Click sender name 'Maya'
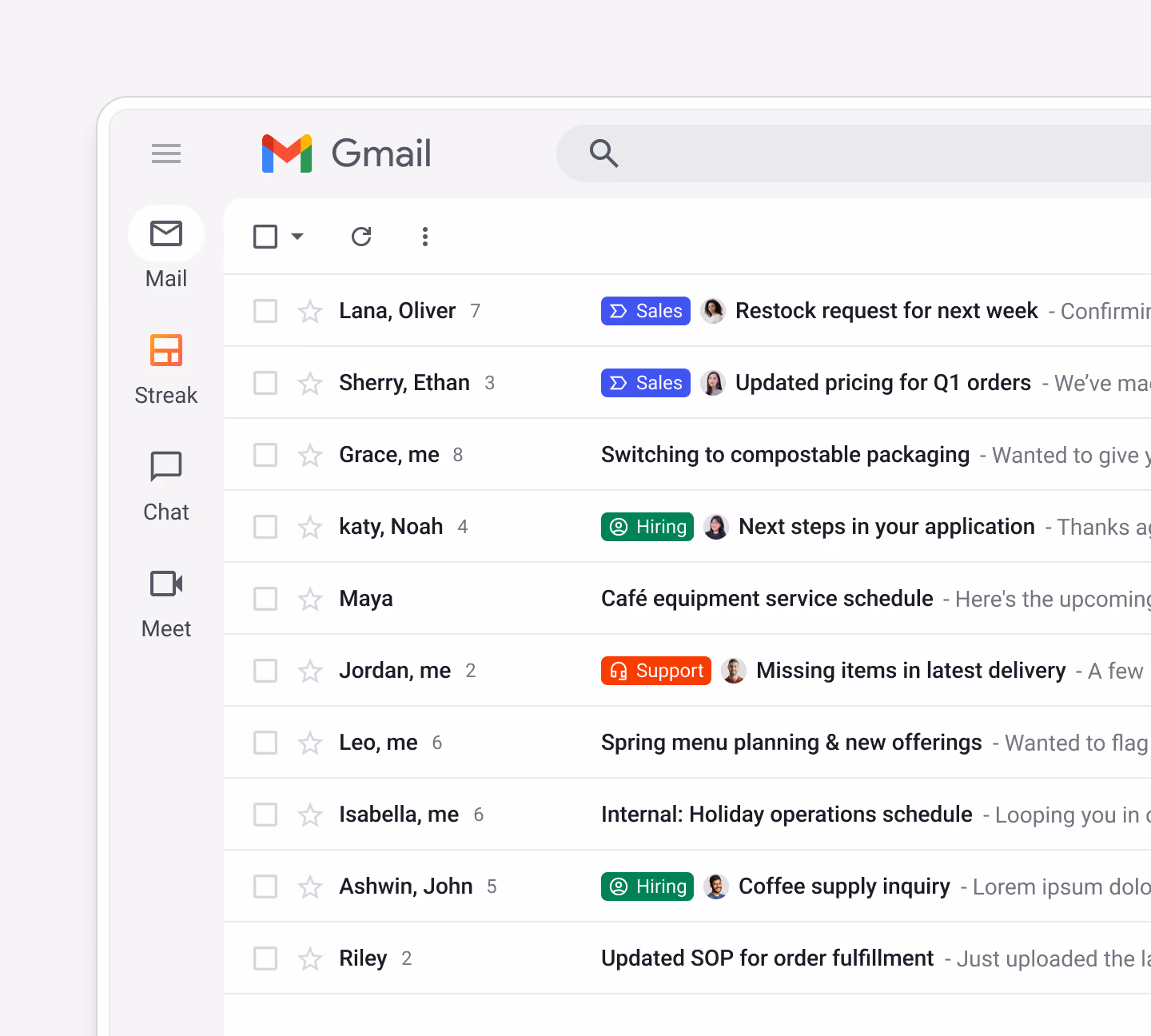This screenshot has height=1036, width=1151. pos(366,599)
